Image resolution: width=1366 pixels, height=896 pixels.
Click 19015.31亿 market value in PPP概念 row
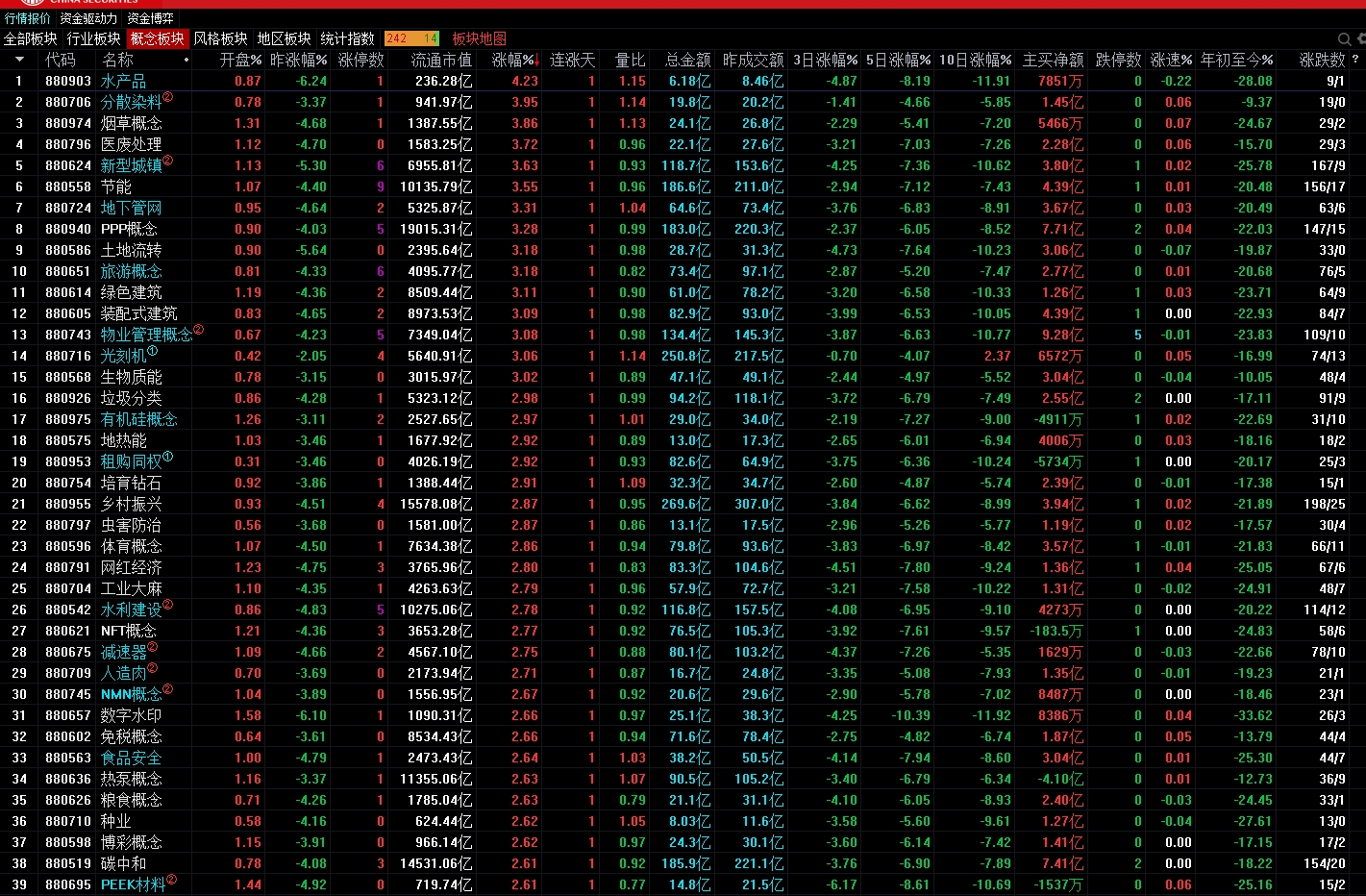tap(436, 229)
